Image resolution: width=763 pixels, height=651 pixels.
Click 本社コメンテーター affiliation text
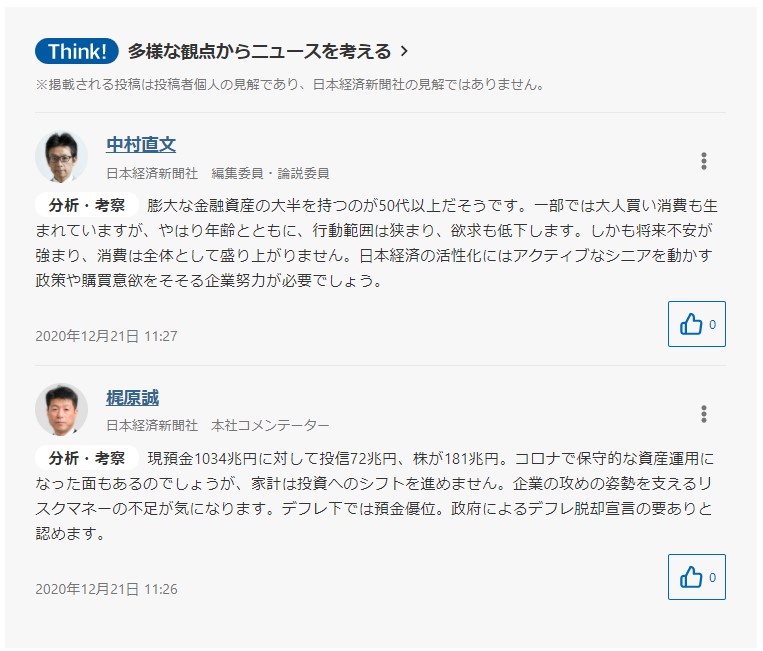point(270,425)
